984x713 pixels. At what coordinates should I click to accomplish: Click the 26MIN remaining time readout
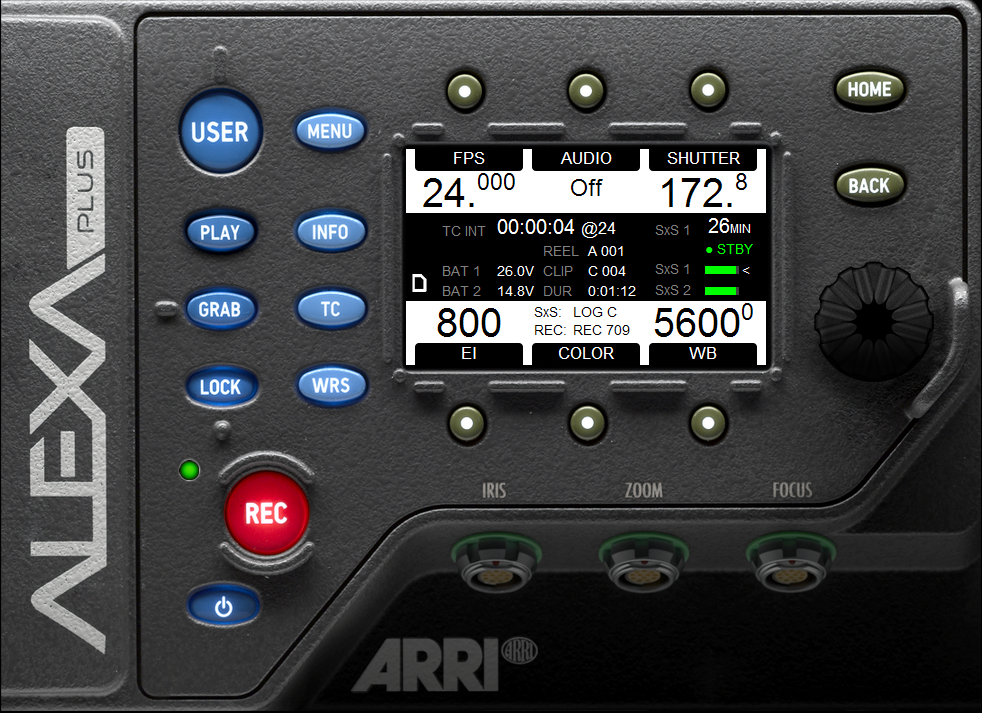pos(729,227)
